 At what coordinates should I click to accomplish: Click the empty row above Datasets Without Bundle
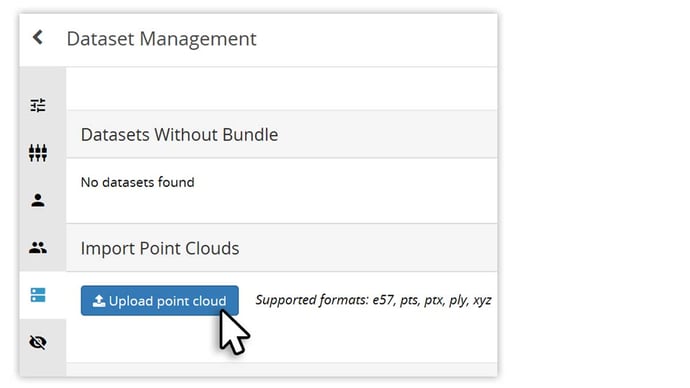coord(282,88)
